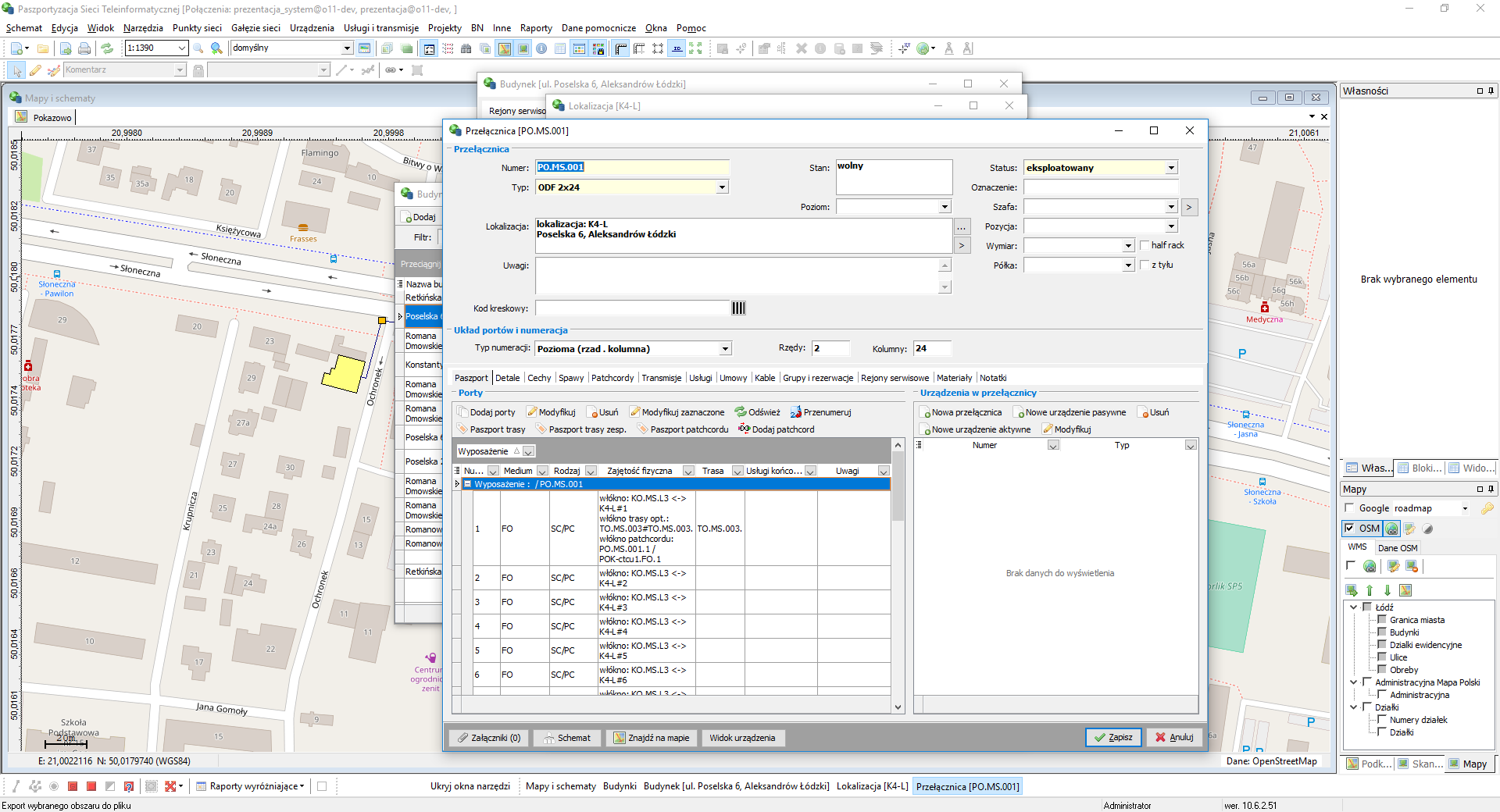Uncheck the OSM map checkbox
1500x812 pixels.
(x=1349, y=529)
